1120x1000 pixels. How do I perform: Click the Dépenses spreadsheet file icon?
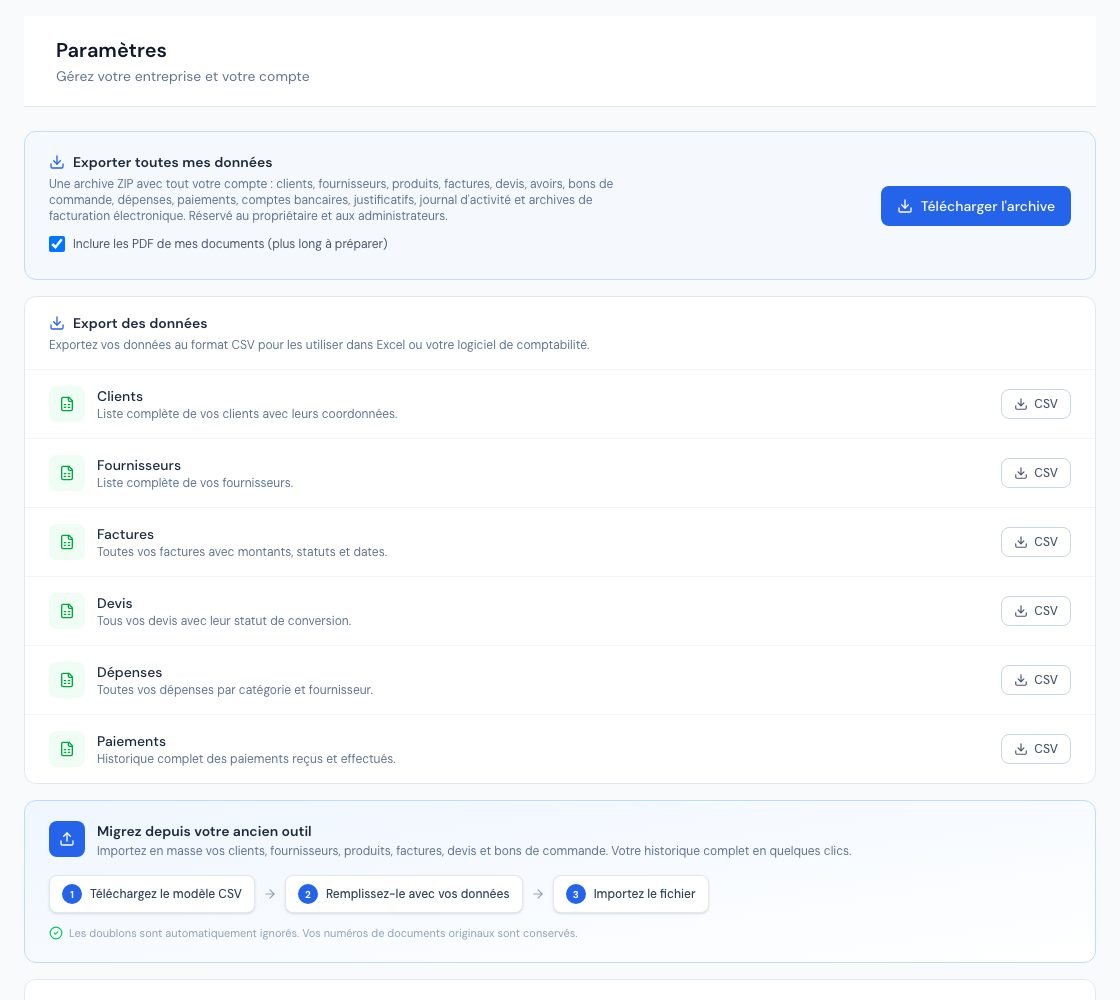click(x=67, y=680)
